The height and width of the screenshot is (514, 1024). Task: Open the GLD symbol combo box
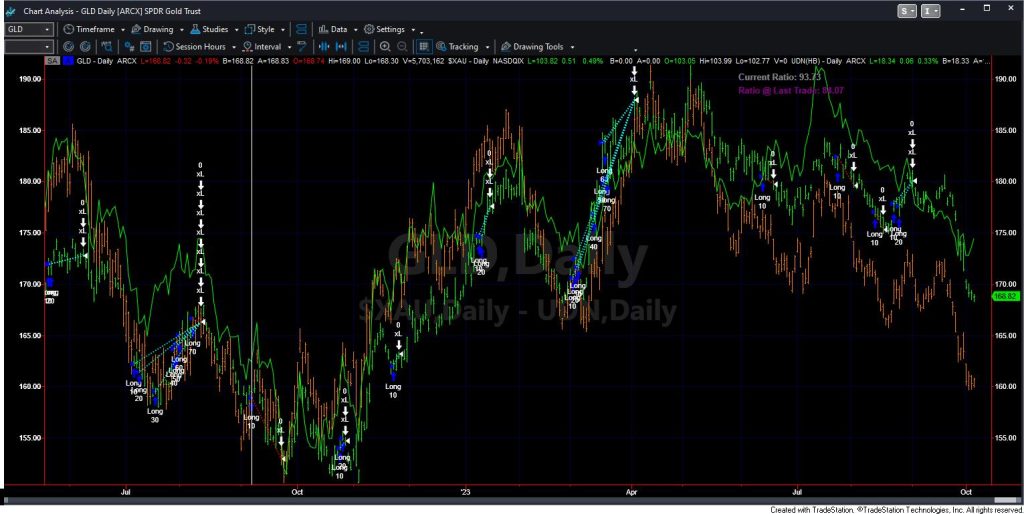[x=29, y=29]
